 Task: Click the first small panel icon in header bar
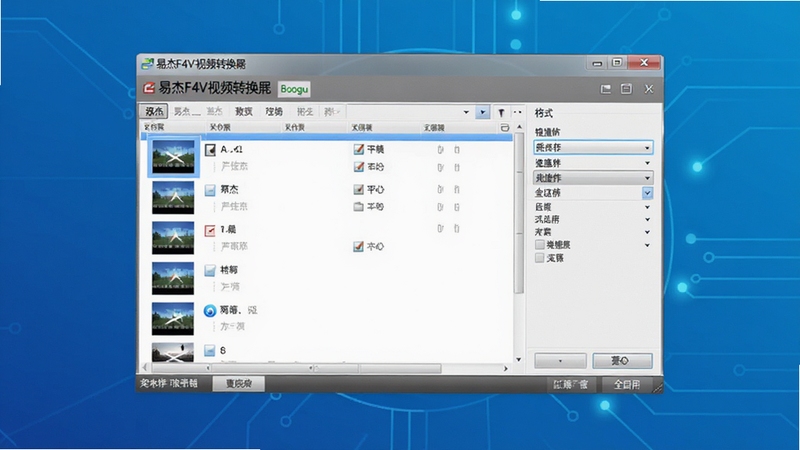tap(606, 89)
